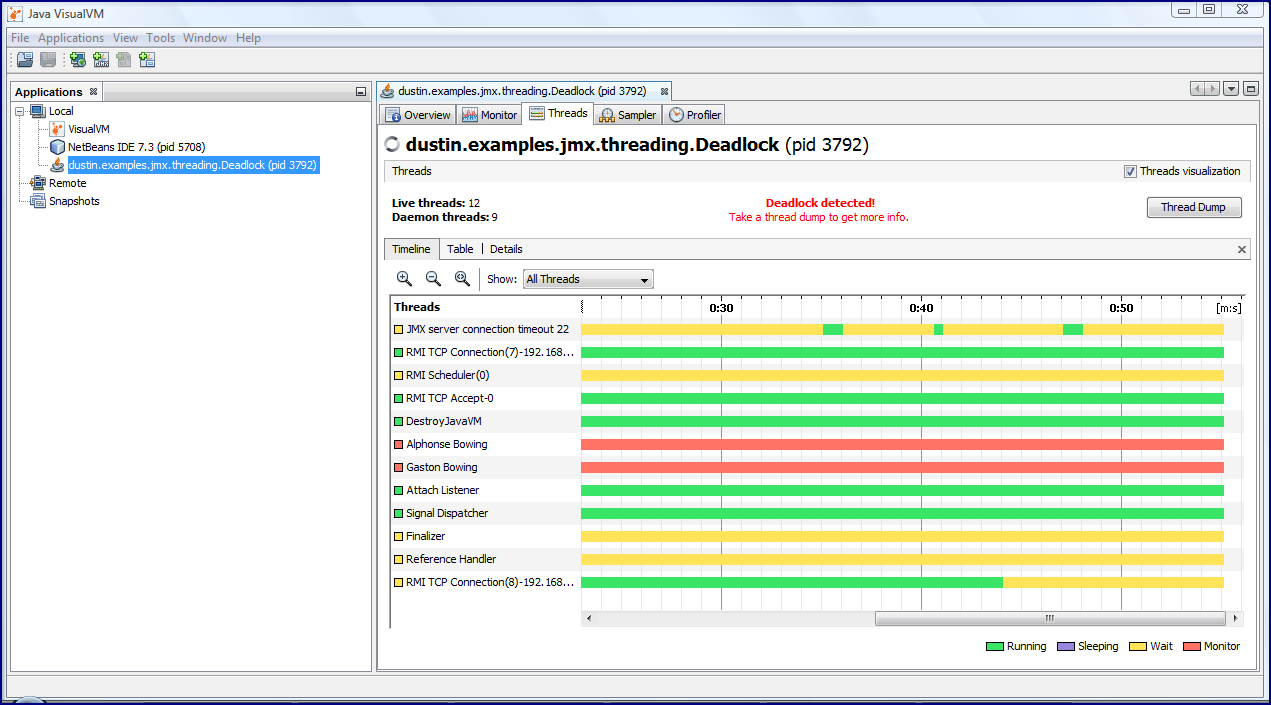Select the Remote tree node
1271x705 pixels.
tap(67, 183)
